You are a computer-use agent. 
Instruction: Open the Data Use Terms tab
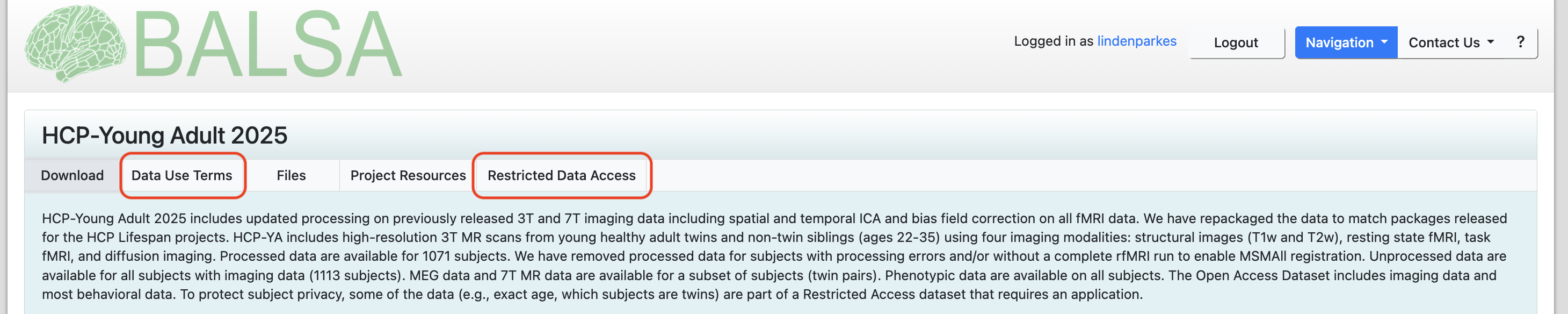coord(182,176)
